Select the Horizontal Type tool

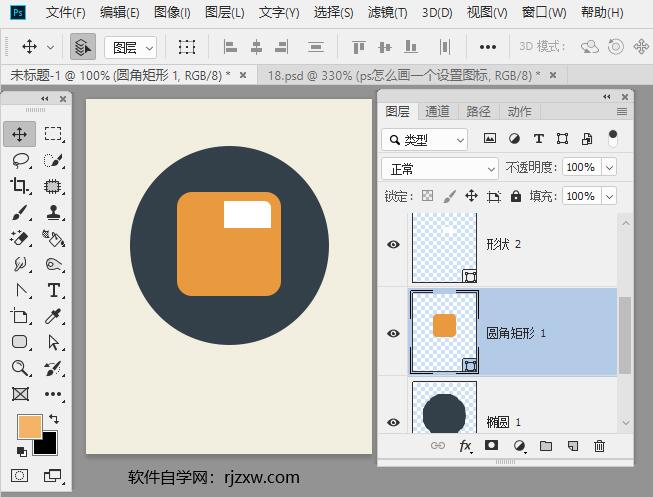[x=54, y=290]
